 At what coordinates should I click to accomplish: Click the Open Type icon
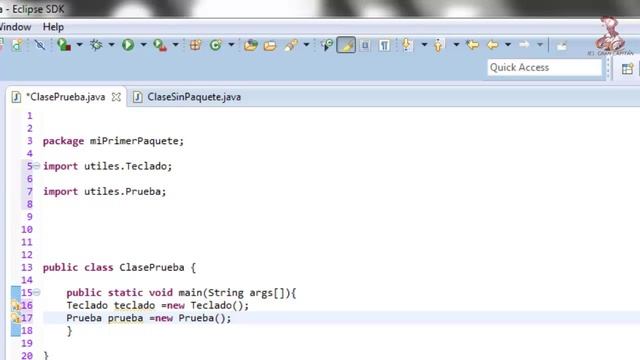(251, 45)
